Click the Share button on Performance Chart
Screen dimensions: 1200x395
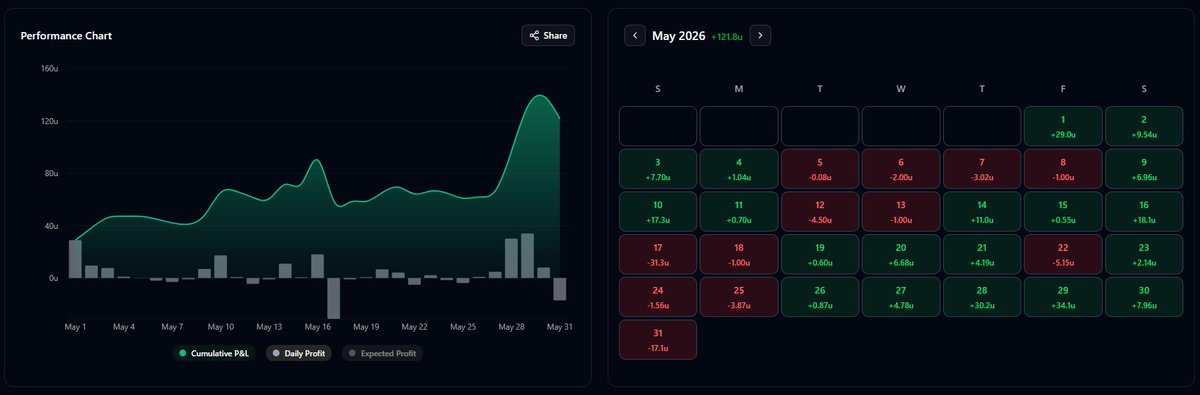point(549,36)
